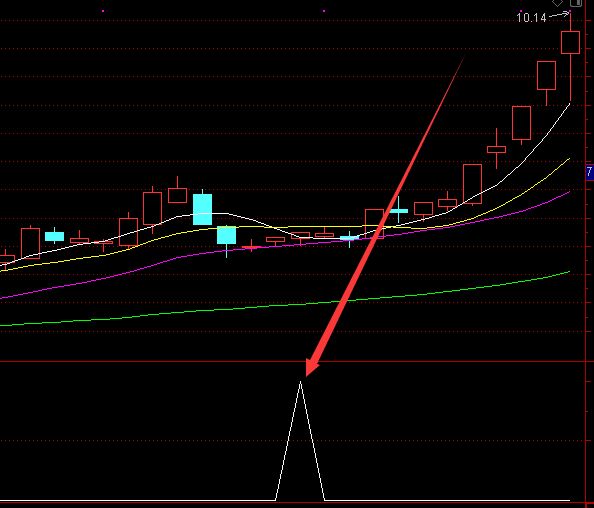The height and width of the screenshot is (508, 594).
Task: Click the peak of the white indicator spike
Action: pyautogui.click(x=300, y=382)
